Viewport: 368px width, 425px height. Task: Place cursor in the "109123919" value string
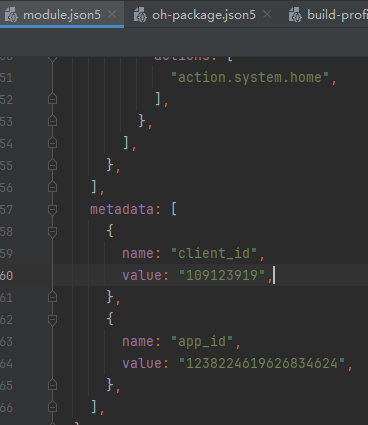coord(222,275)
